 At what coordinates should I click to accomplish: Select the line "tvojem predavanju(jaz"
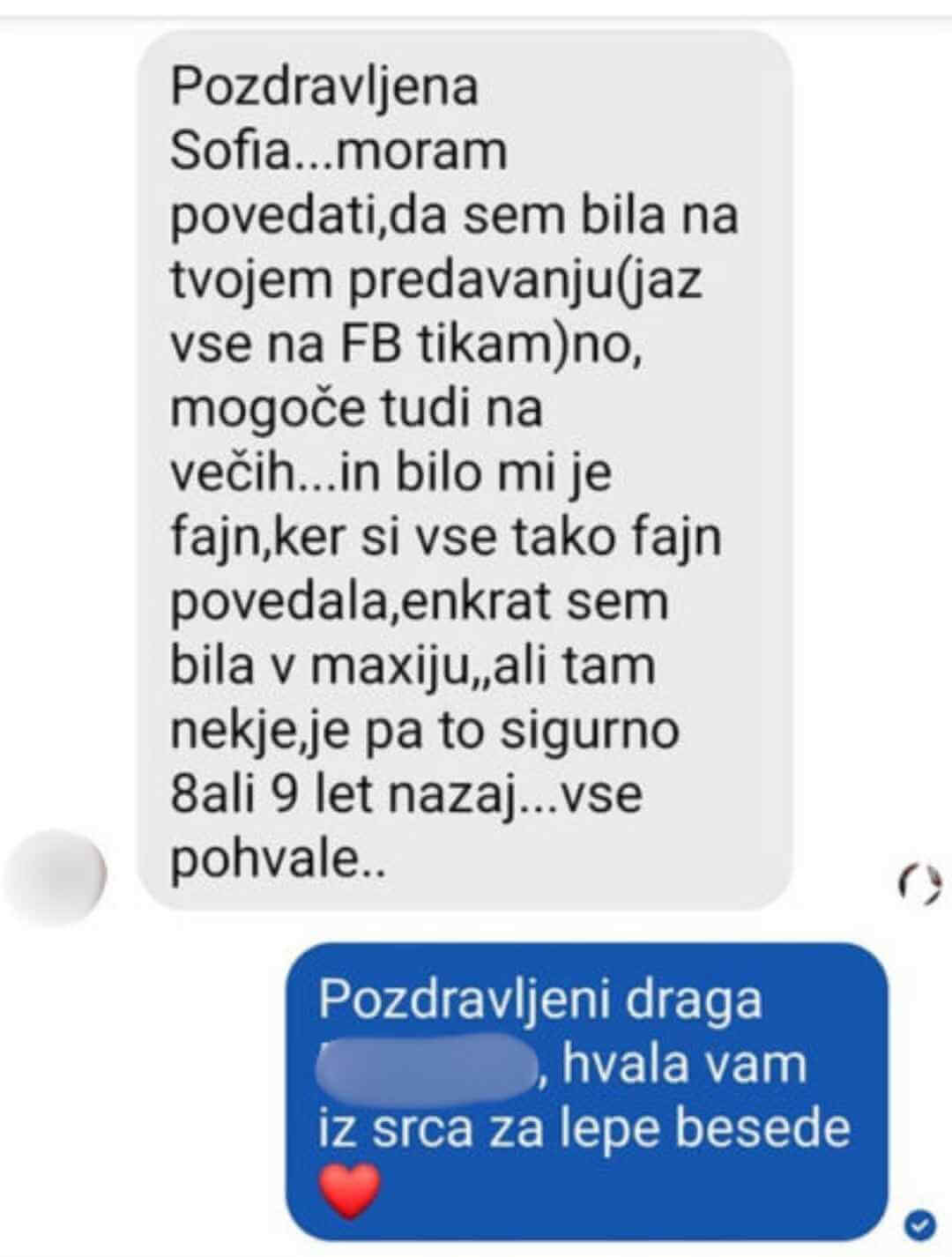(435, 282)
